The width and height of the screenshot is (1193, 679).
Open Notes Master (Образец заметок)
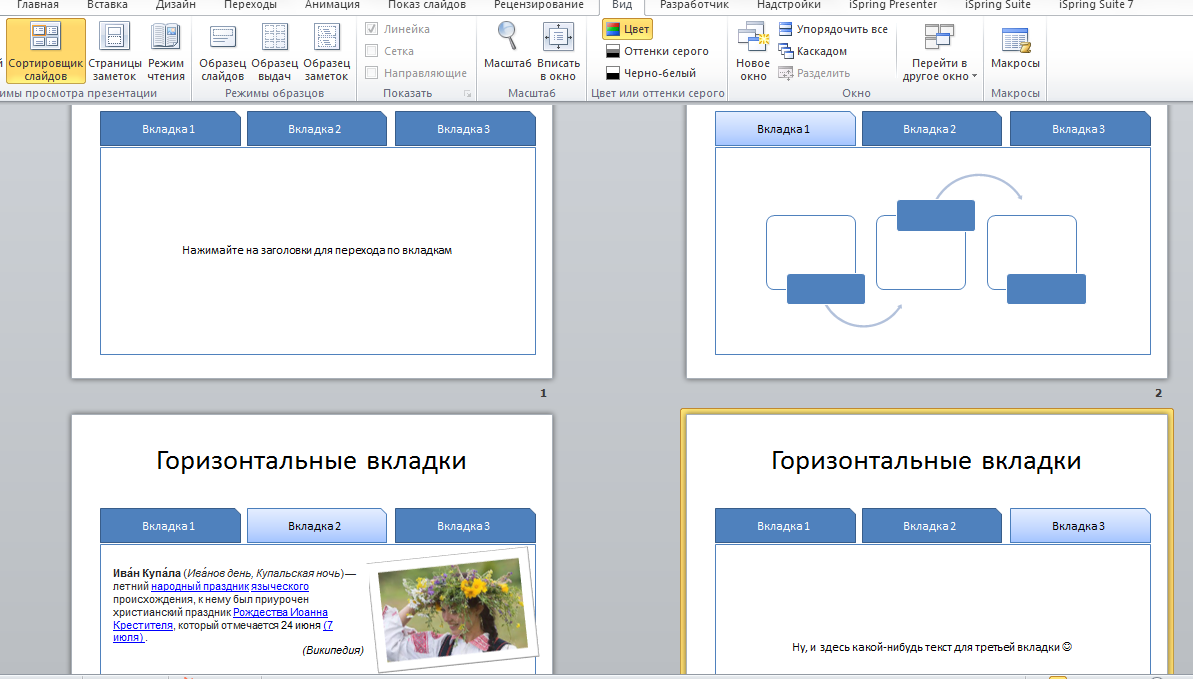[x=326, y=50]
